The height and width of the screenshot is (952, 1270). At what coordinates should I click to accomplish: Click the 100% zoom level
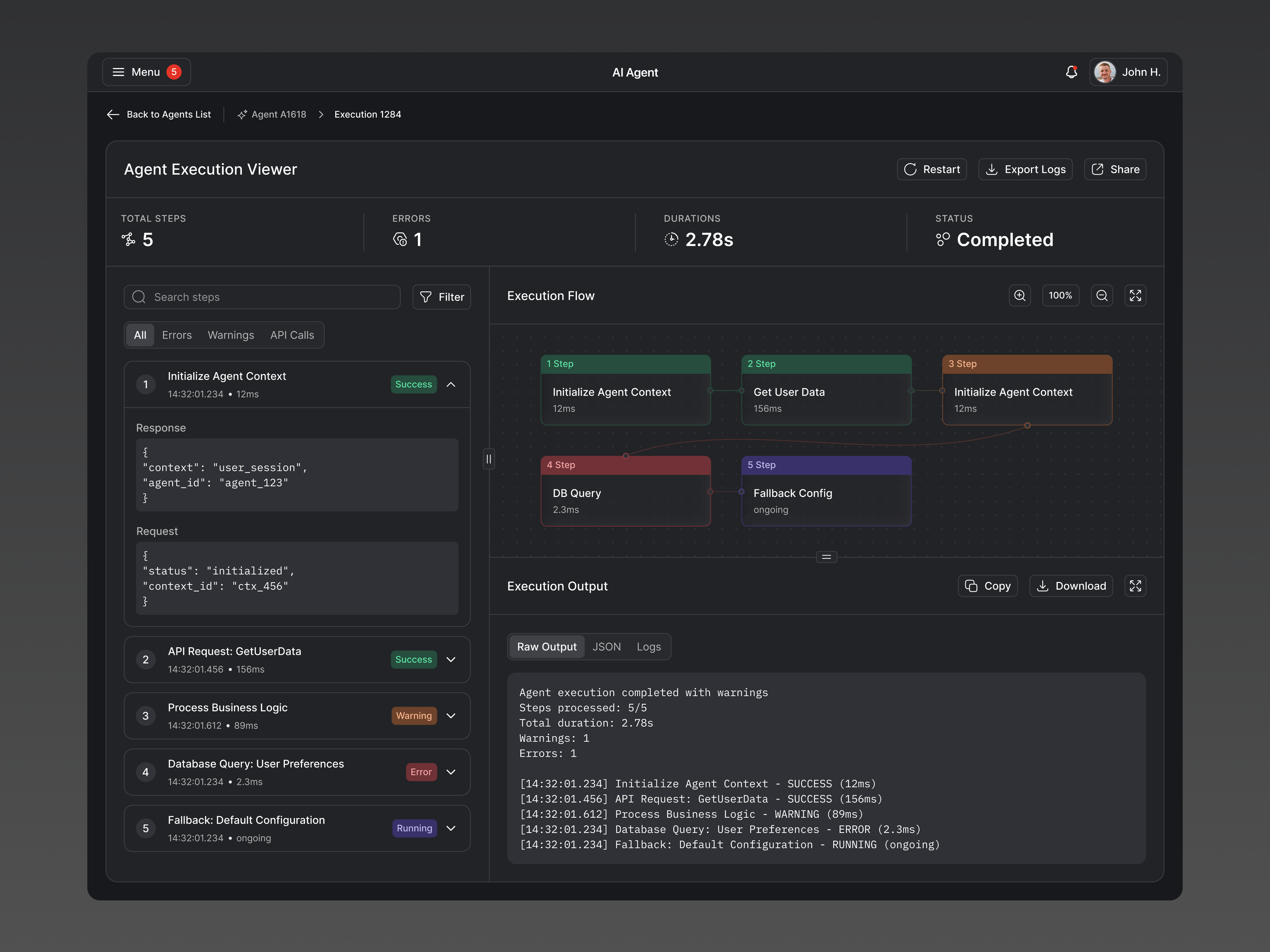point(1060,296)
